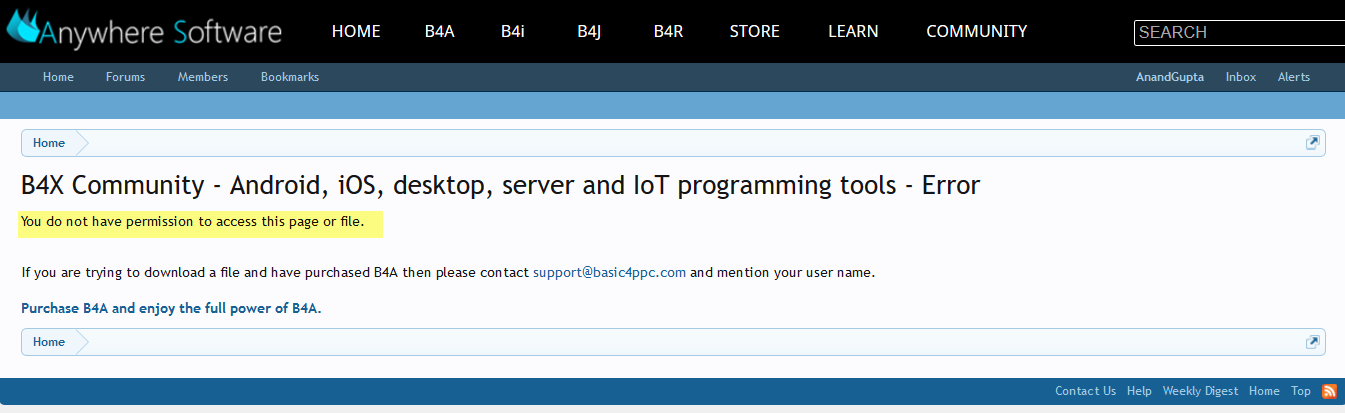This screenshot has width=1345, height=413.
Task: Open the HOME main menu item
Action: 356,31
